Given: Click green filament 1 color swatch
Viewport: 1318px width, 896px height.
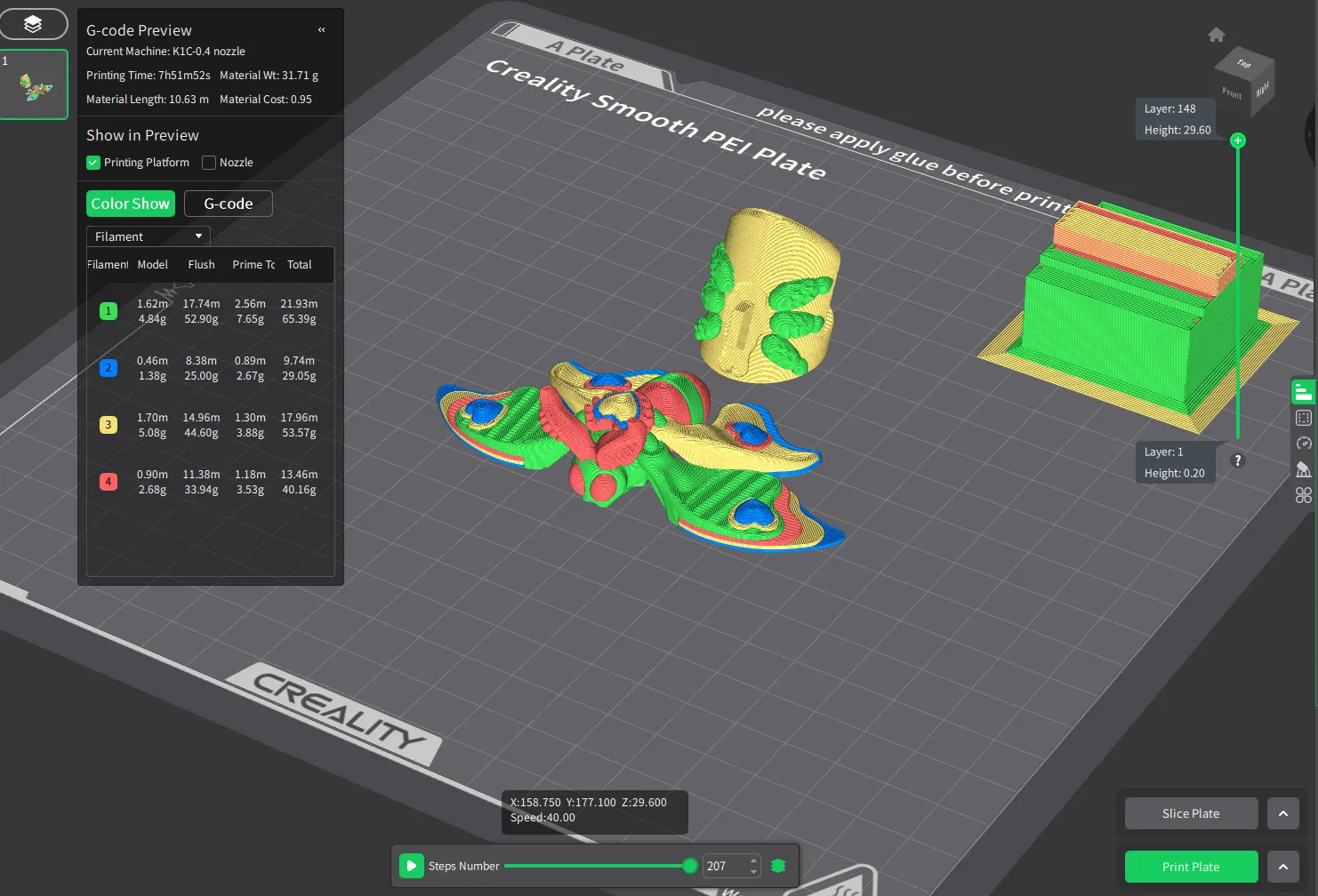Looking at the screenshot, I should click(x=108, y=311).
